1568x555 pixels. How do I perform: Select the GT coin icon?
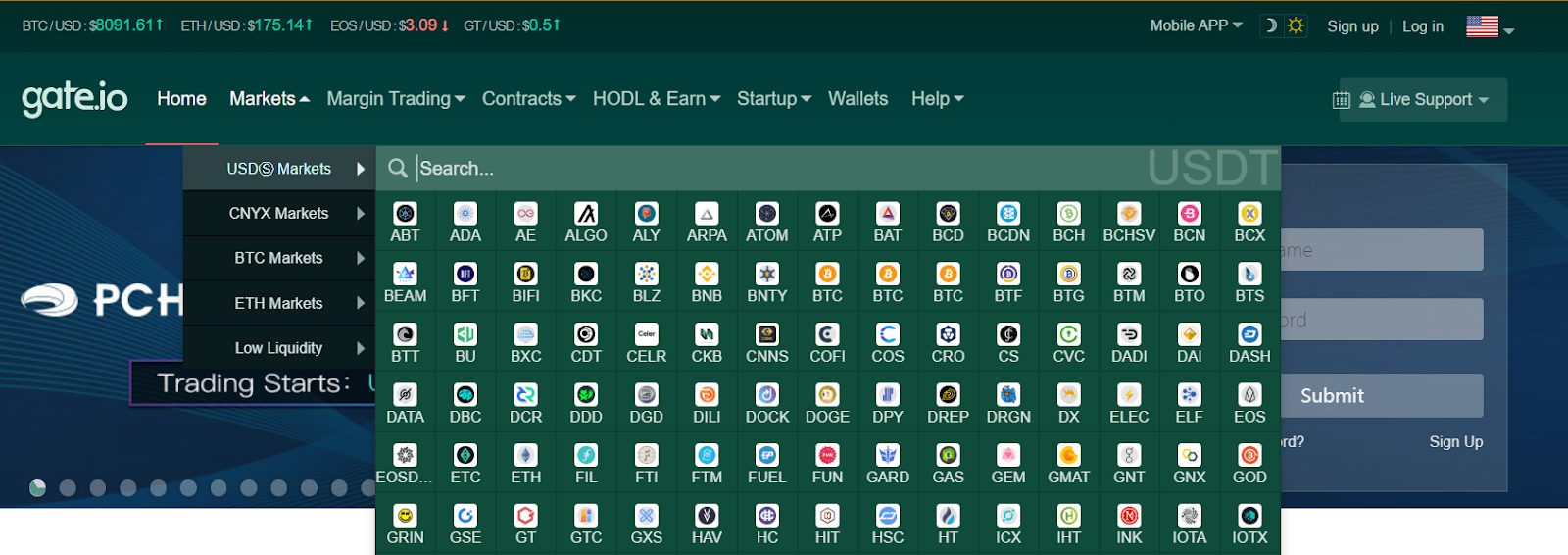526,516
